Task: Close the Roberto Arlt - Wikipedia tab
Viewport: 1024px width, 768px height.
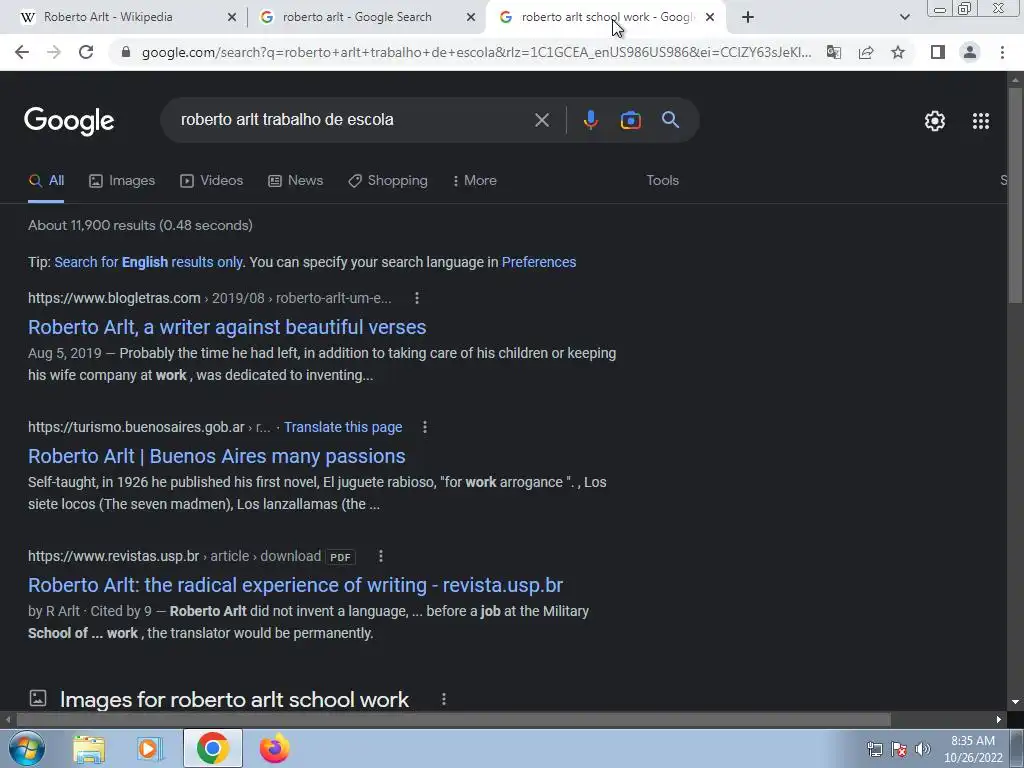Action: tap(232, 18)
